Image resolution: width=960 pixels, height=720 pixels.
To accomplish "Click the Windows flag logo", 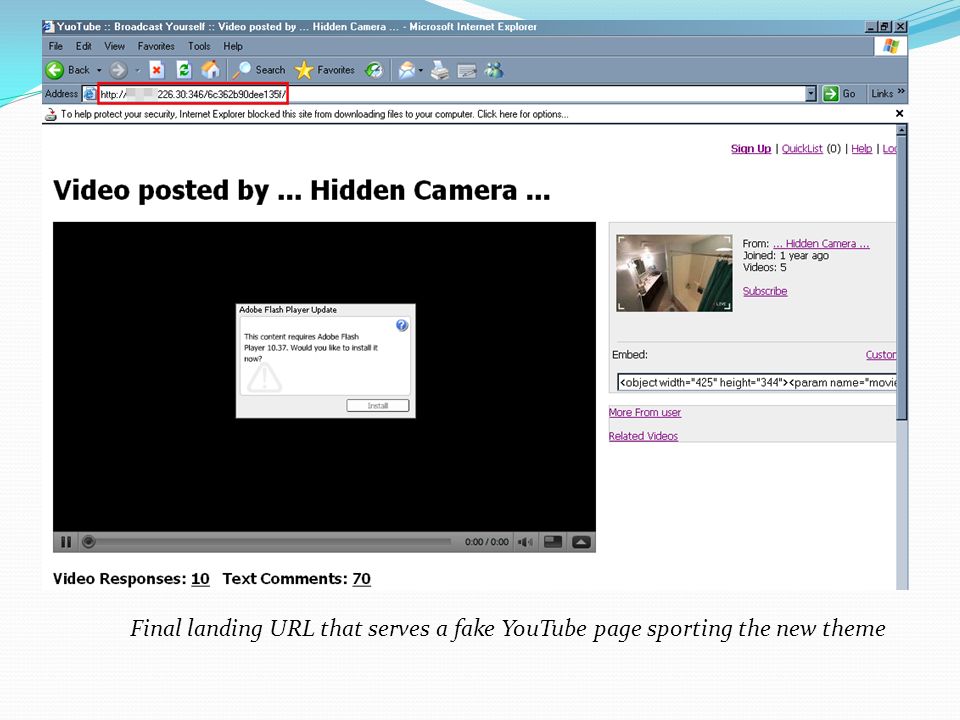I will click(891, 47).
